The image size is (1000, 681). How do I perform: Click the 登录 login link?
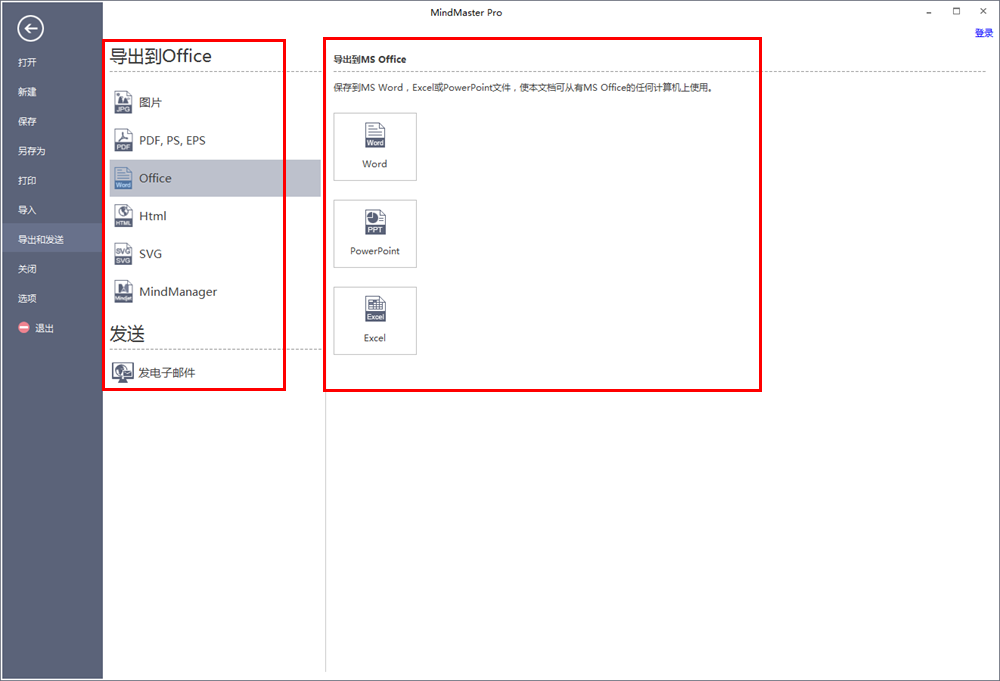984,33
